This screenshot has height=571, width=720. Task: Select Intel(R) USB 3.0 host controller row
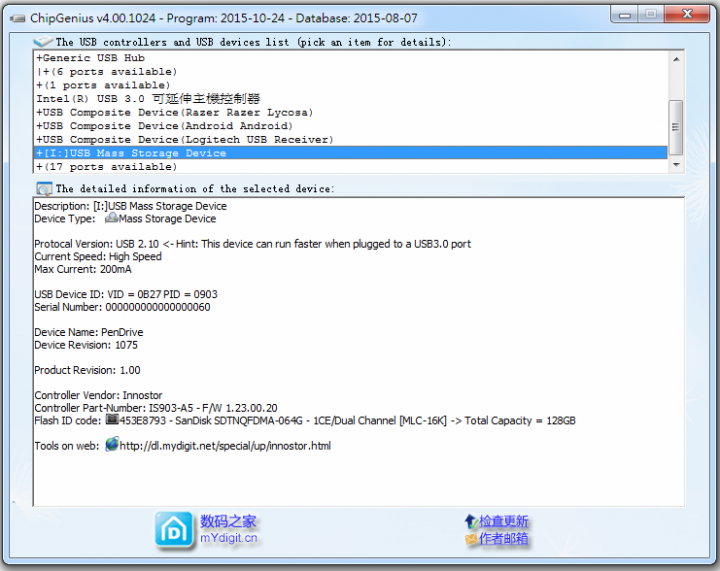pyautogui.click(x=351, y=99)
